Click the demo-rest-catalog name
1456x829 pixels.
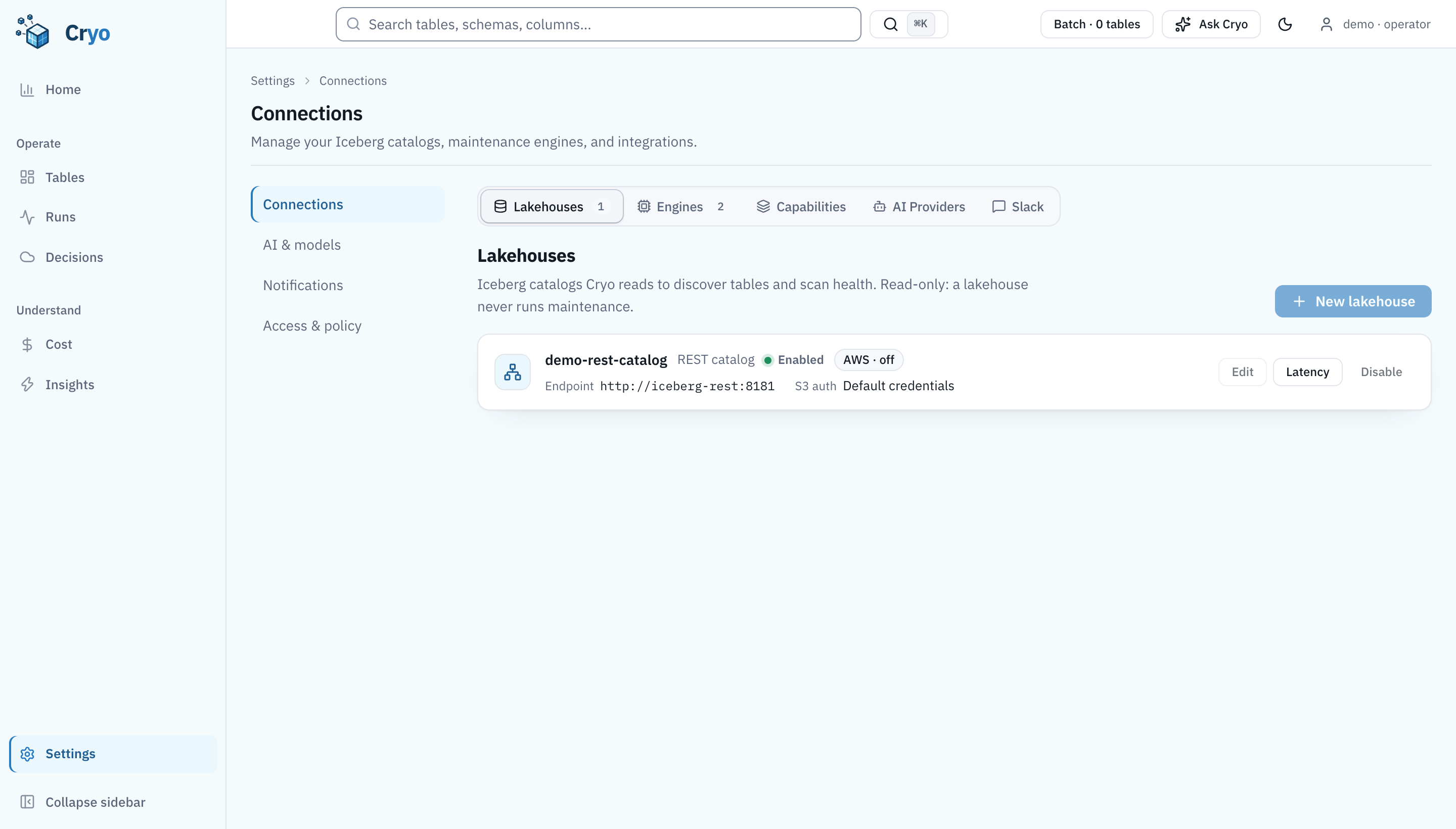[606, 360]
